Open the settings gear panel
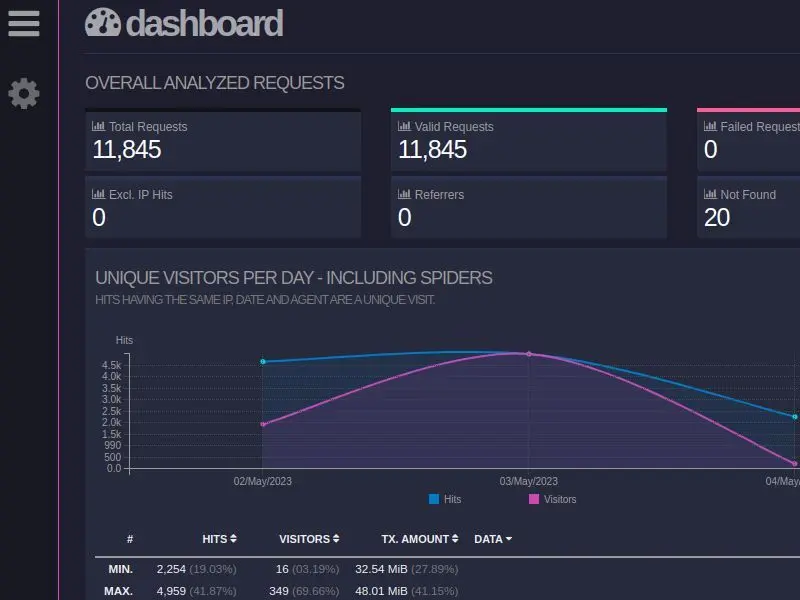The image size is (800, 600). pyautogui.click(x=24, y=94)
